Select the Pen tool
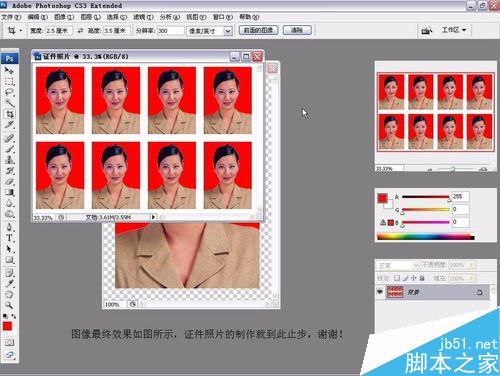The width and height of the screenshot is (500, 376). pyautogui.click(x=9, y=227)
